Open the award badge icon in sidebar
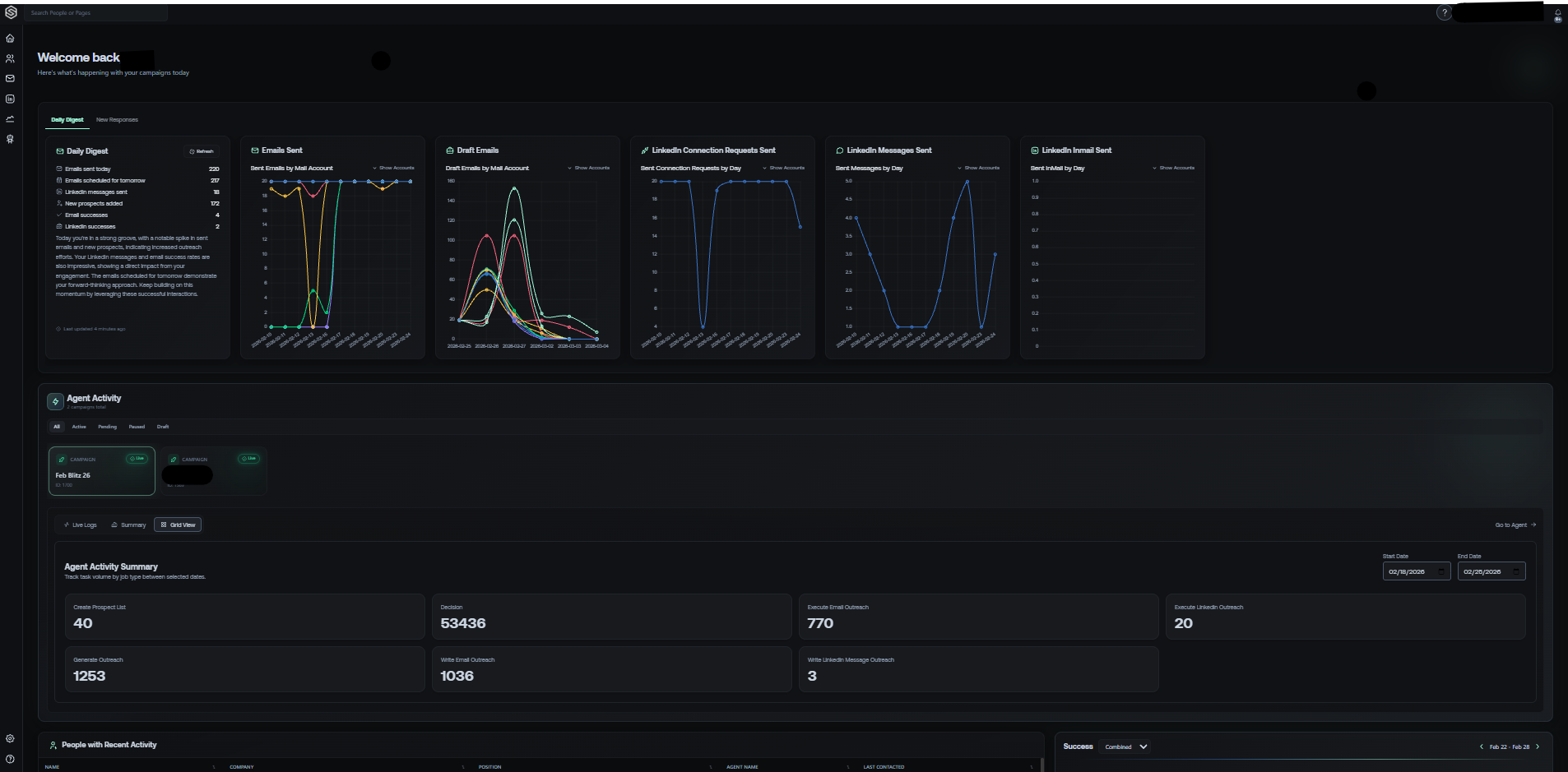The height and width of the screenshot is (772, 1568). [10, 139]
